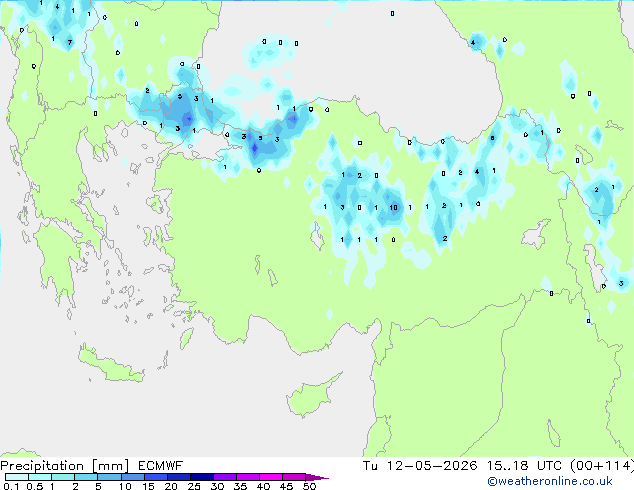Click the legend scale label '50'
This screenshot has width=634, height=490.
pos(309,486)
